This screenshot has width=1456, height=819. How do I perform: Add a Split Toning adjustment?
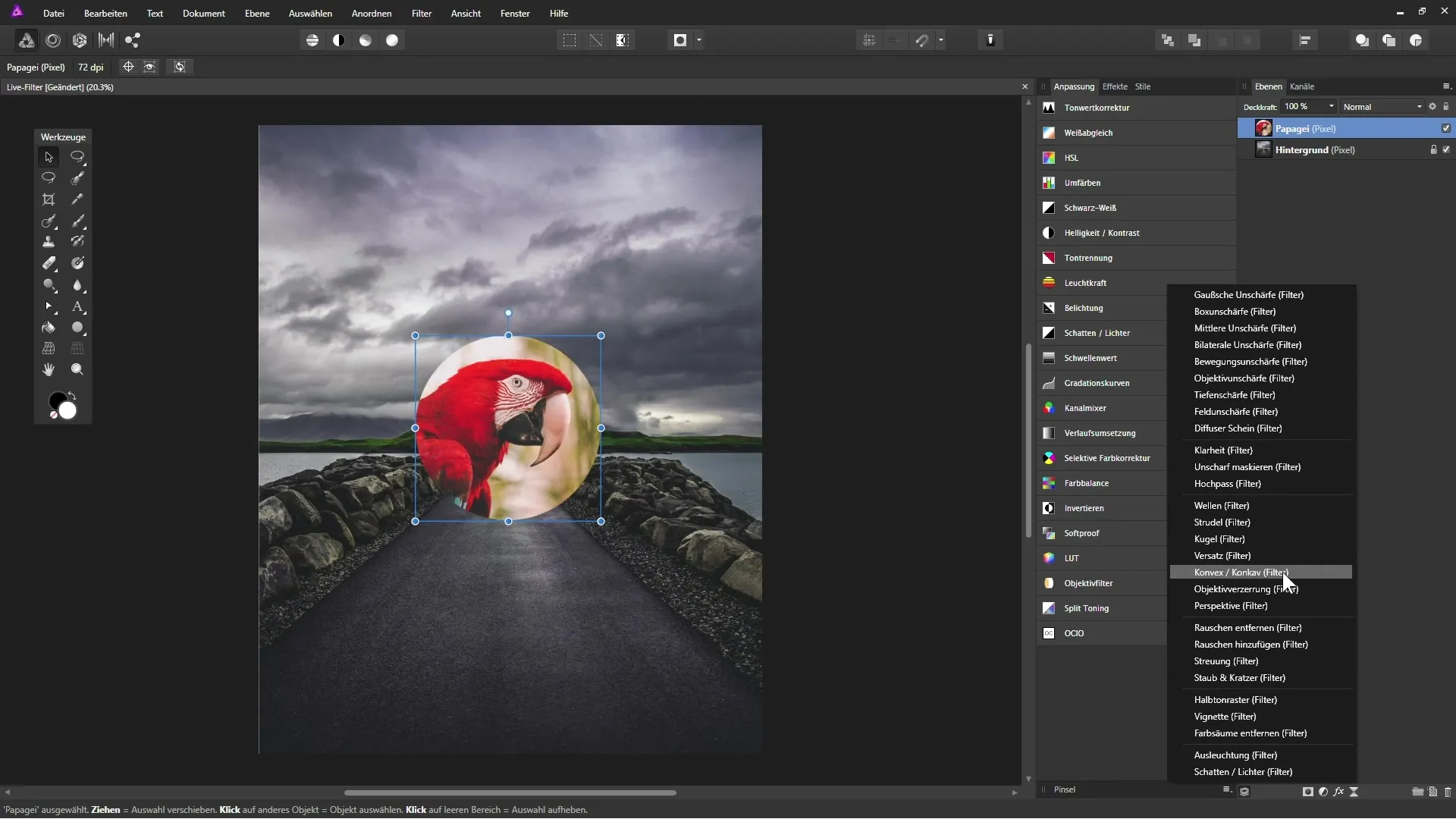pos(1102,608)
